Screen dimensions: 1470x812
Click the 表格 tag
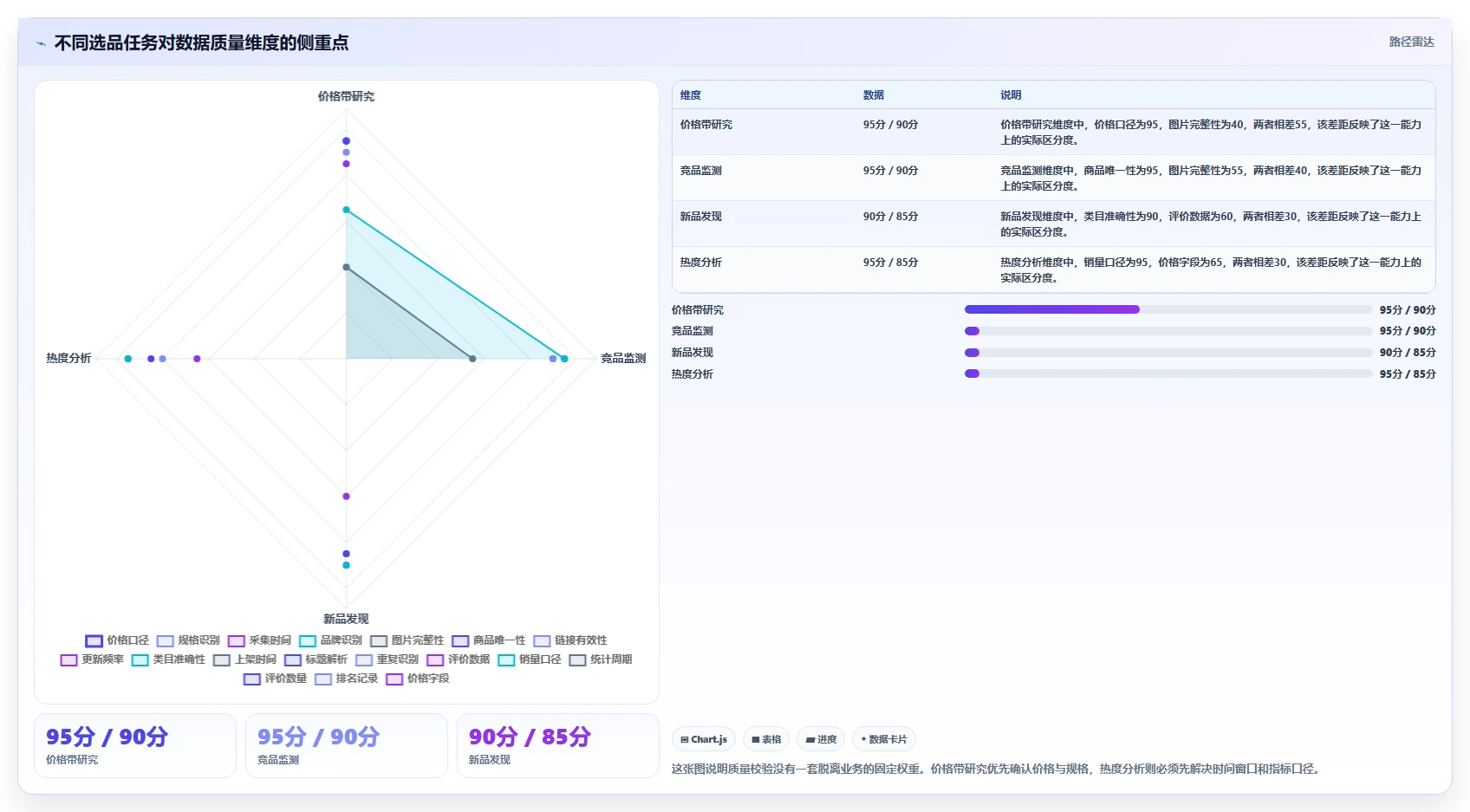pos(766,739)
